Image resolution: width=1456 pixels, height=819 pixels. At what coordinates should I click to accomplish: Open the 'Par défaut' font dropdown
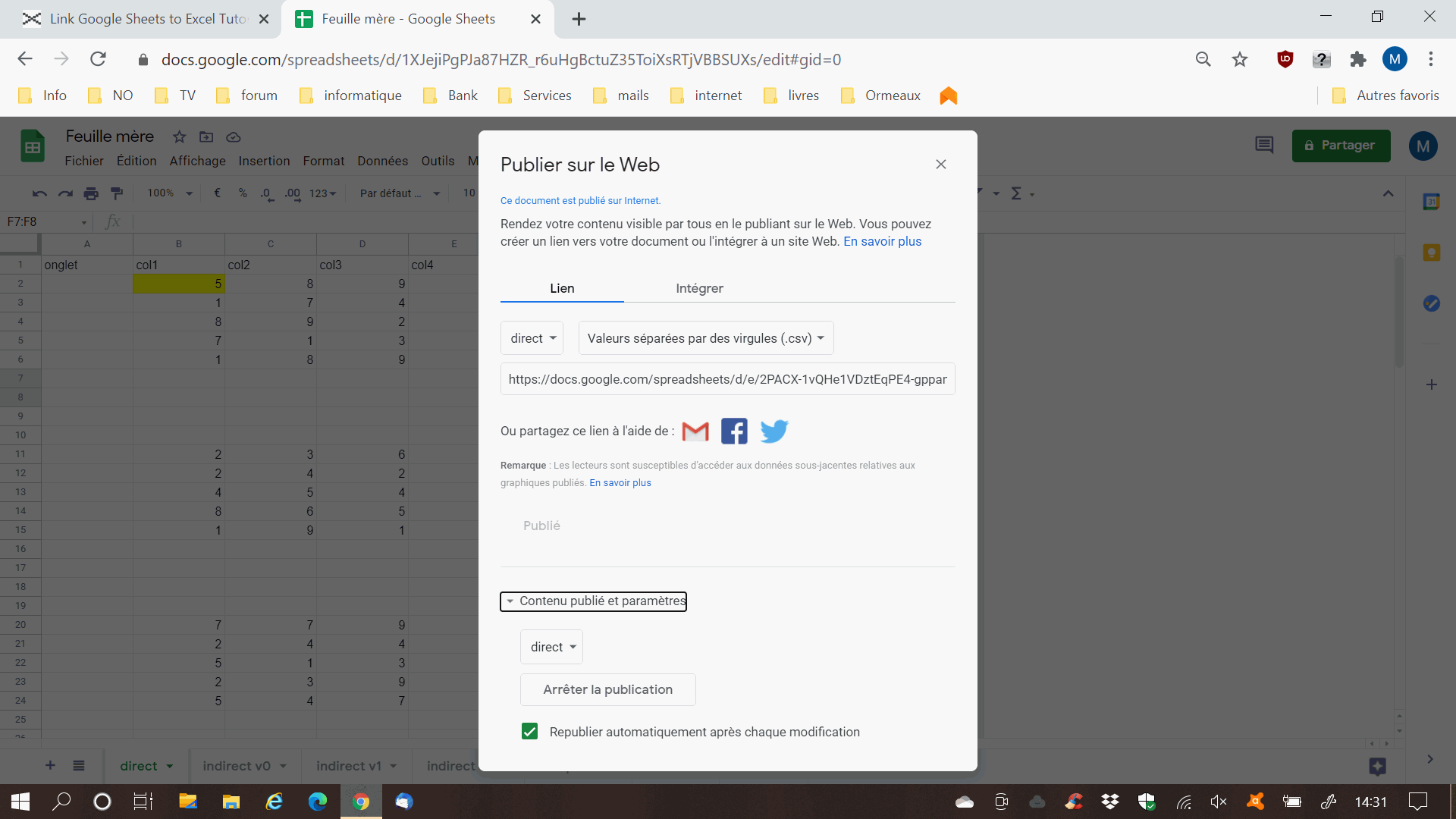tap(400, 193)
